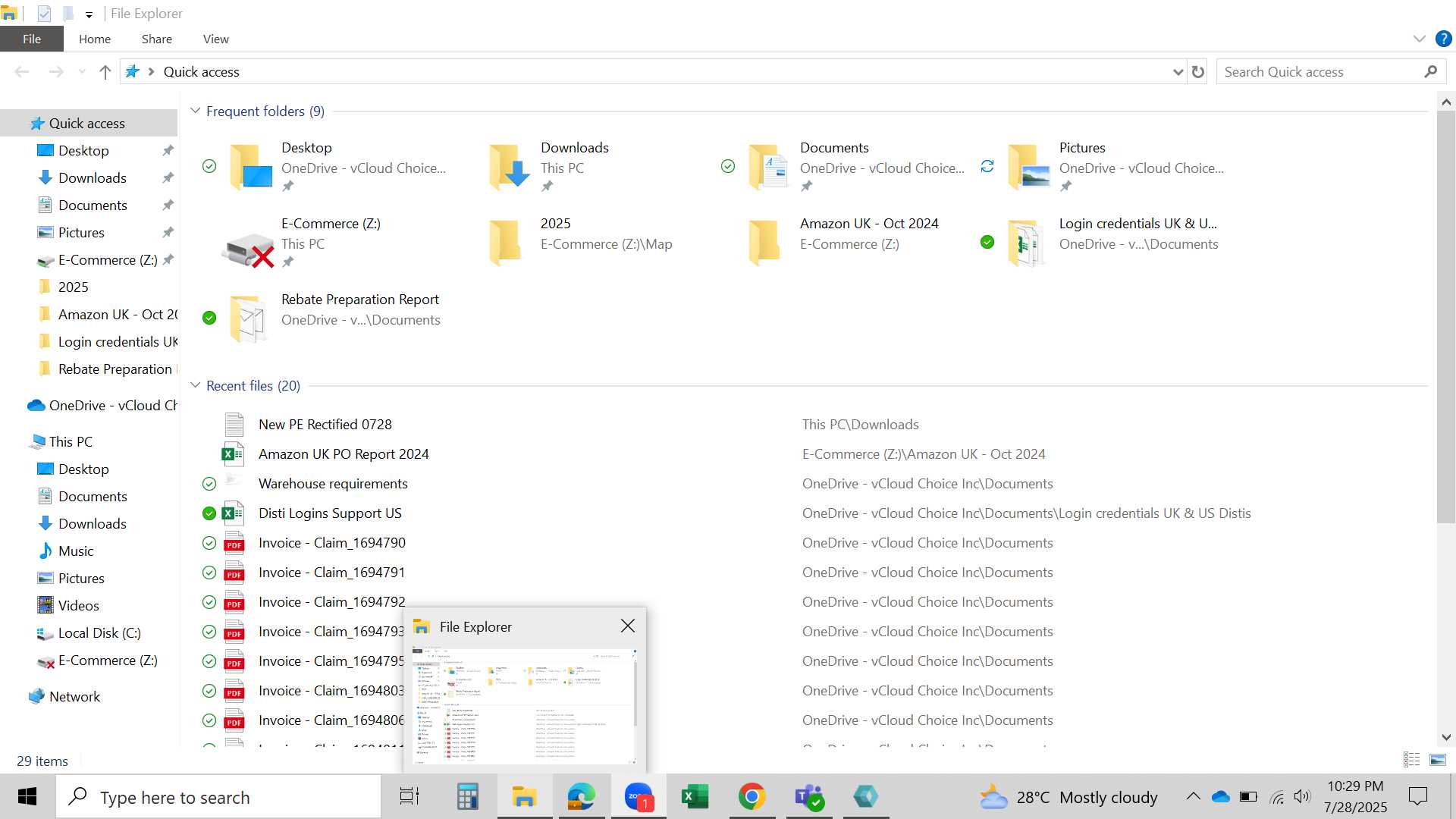Open the File menu
The image size is (1456, 819).
coord(32,39)
